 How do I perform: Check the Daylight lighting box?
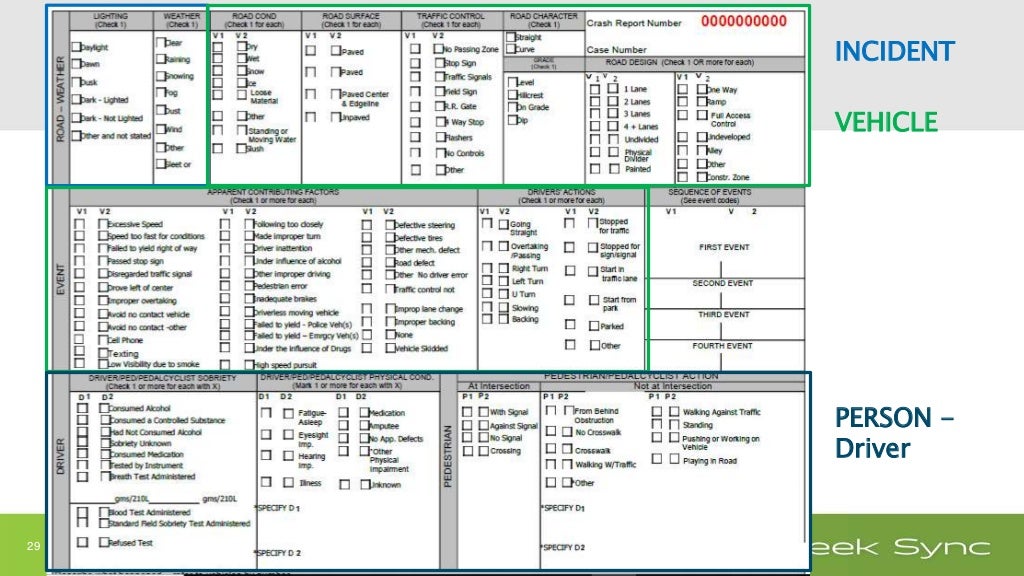tap(76, 47)
